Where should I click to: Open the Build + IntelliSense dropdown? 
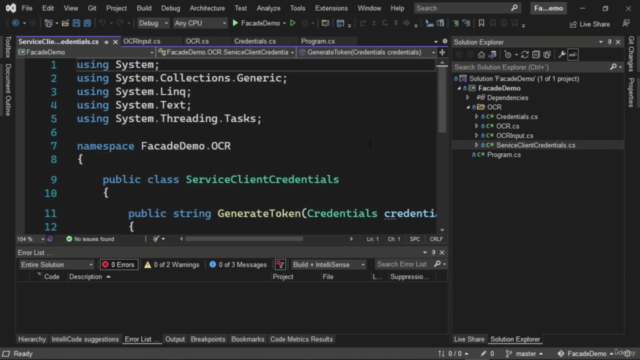coord(329,264)
